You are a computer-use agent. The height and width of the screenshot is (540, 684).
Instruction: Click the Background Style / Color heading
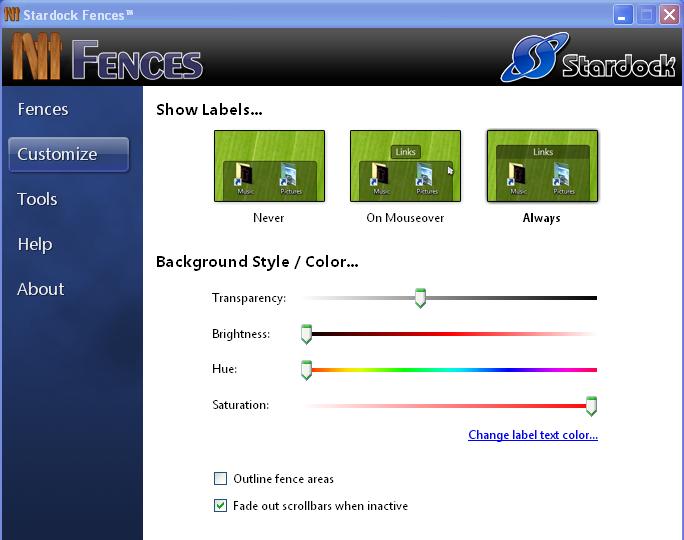[257, 262]
